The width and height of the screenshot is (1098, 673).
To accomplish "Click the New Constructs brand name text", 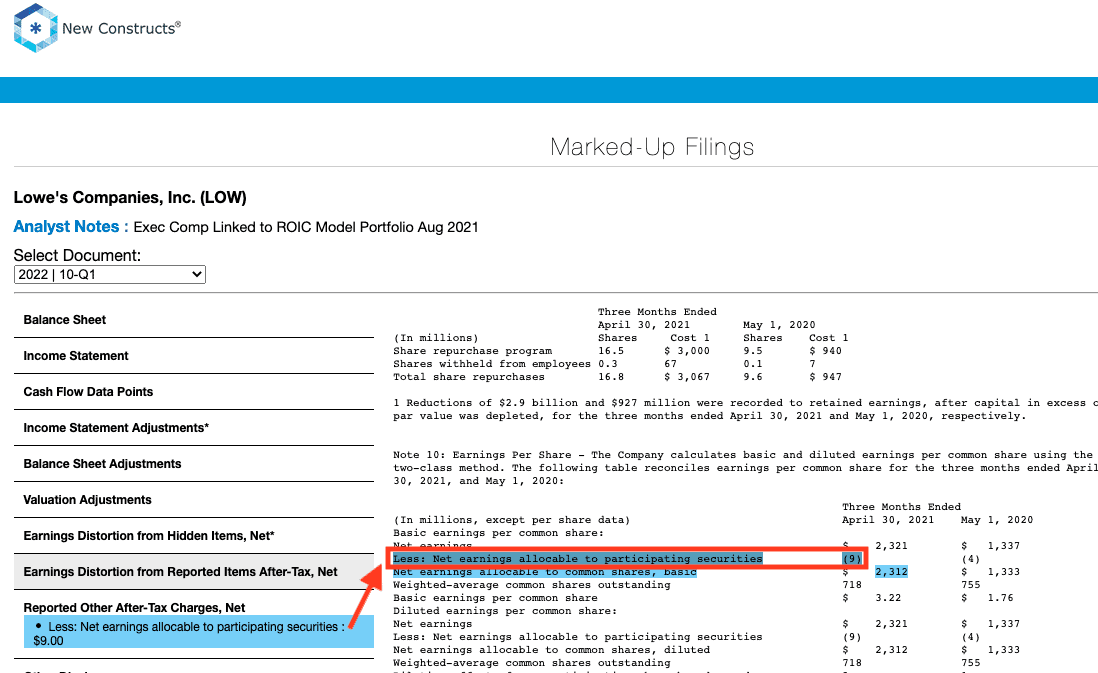I will coord(121,29).
